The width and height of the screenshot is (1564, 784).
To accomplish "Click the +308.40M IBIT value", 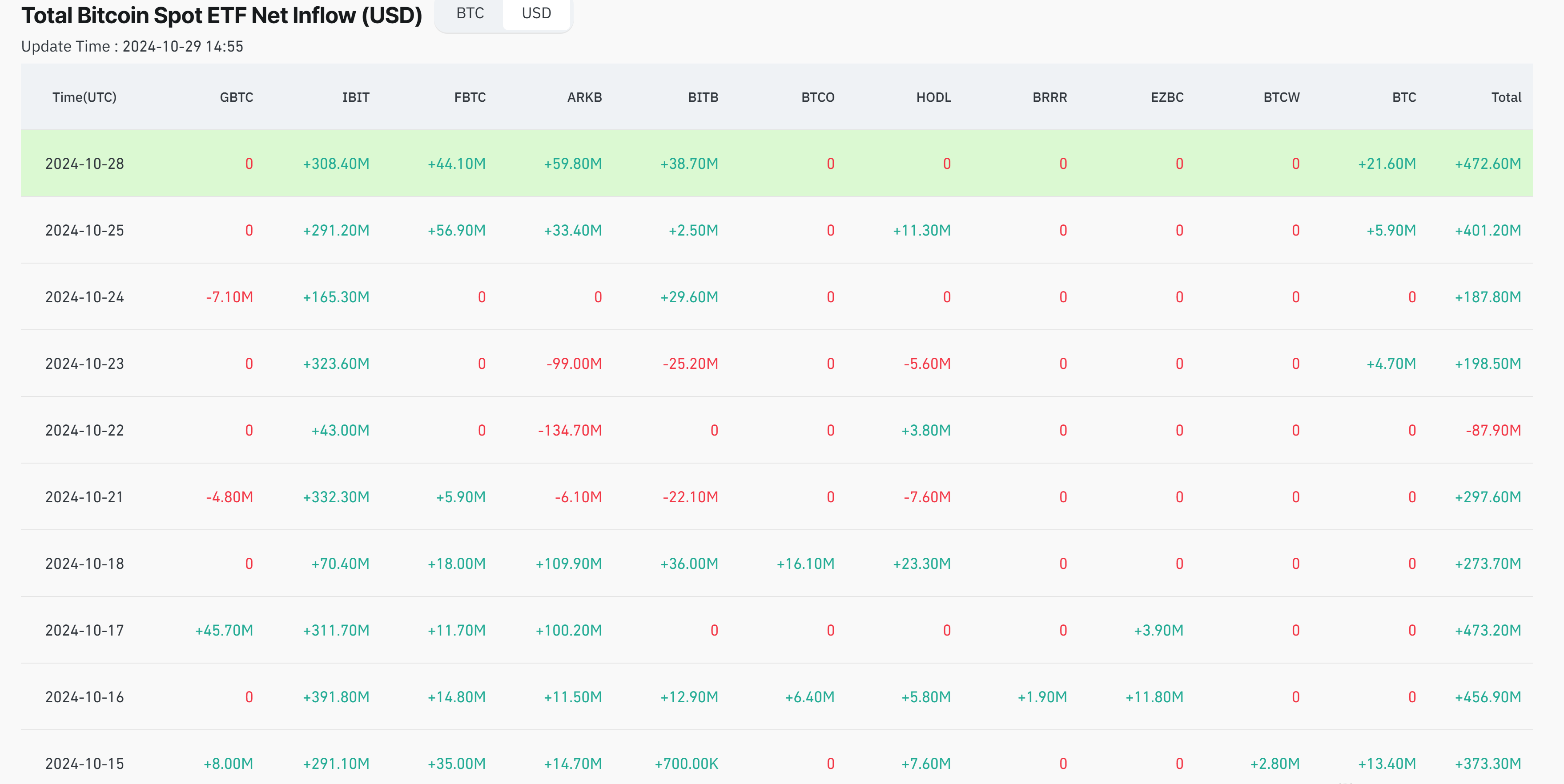I will (x=336, y=164).
